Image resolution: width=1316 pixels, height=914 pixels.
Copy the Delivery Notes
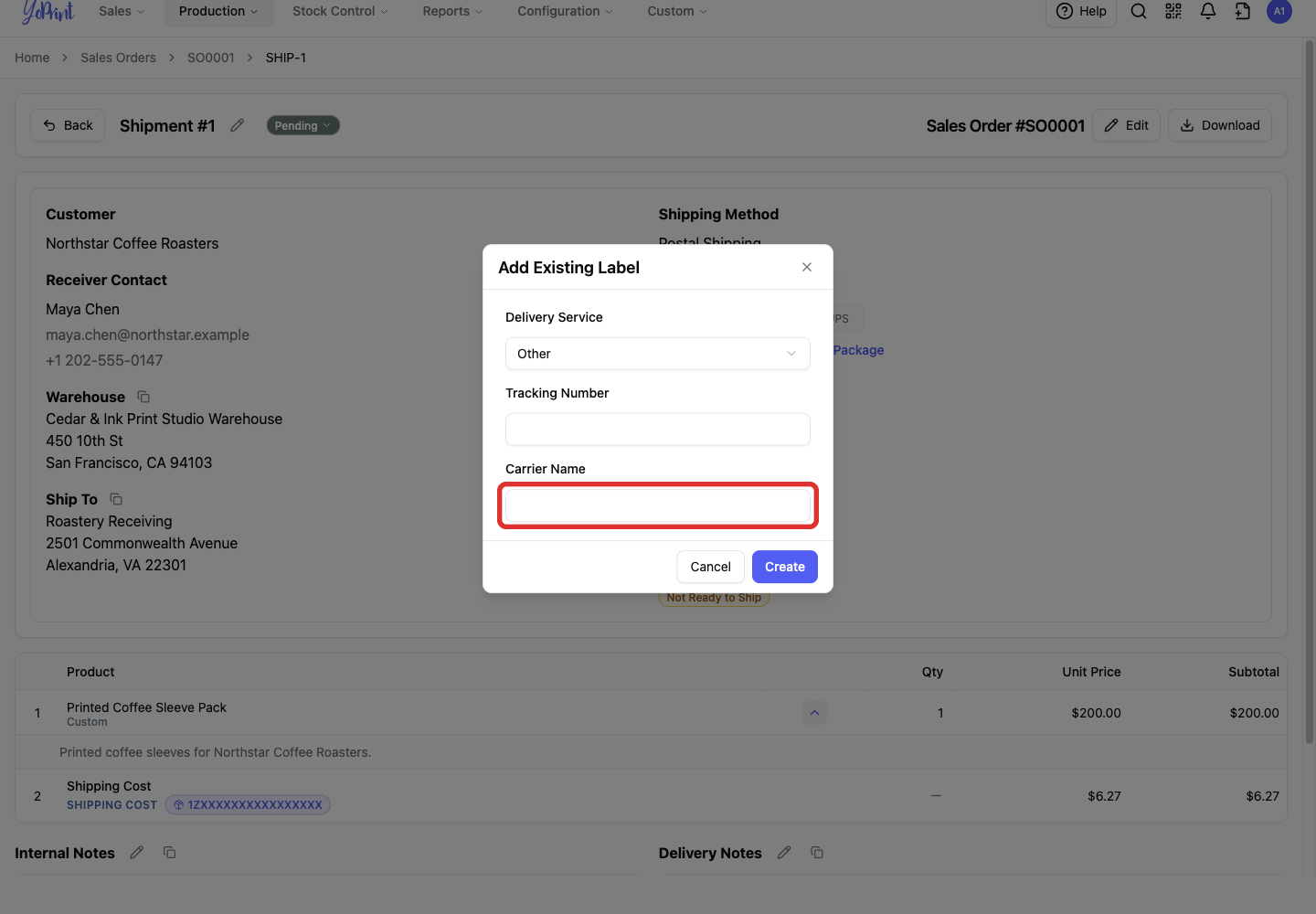pos(817,853)
